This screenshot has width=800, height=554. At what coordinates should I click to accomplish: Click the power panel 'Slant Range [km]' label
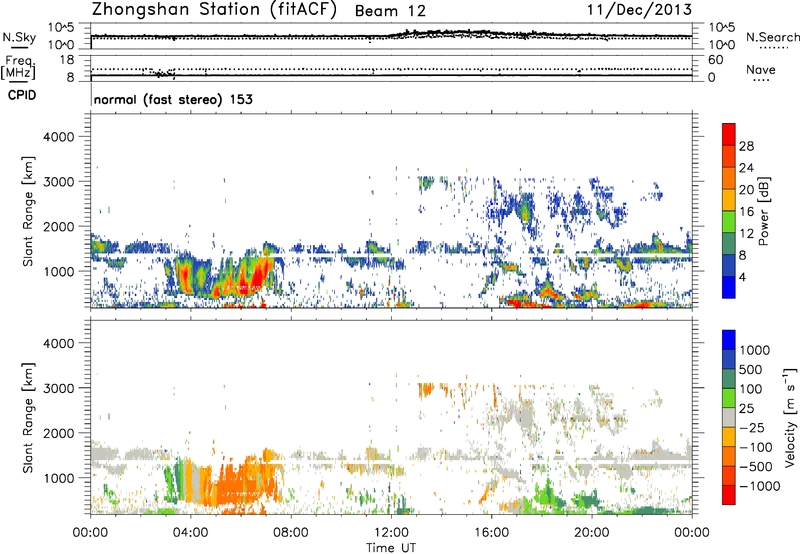click(28, 211)
